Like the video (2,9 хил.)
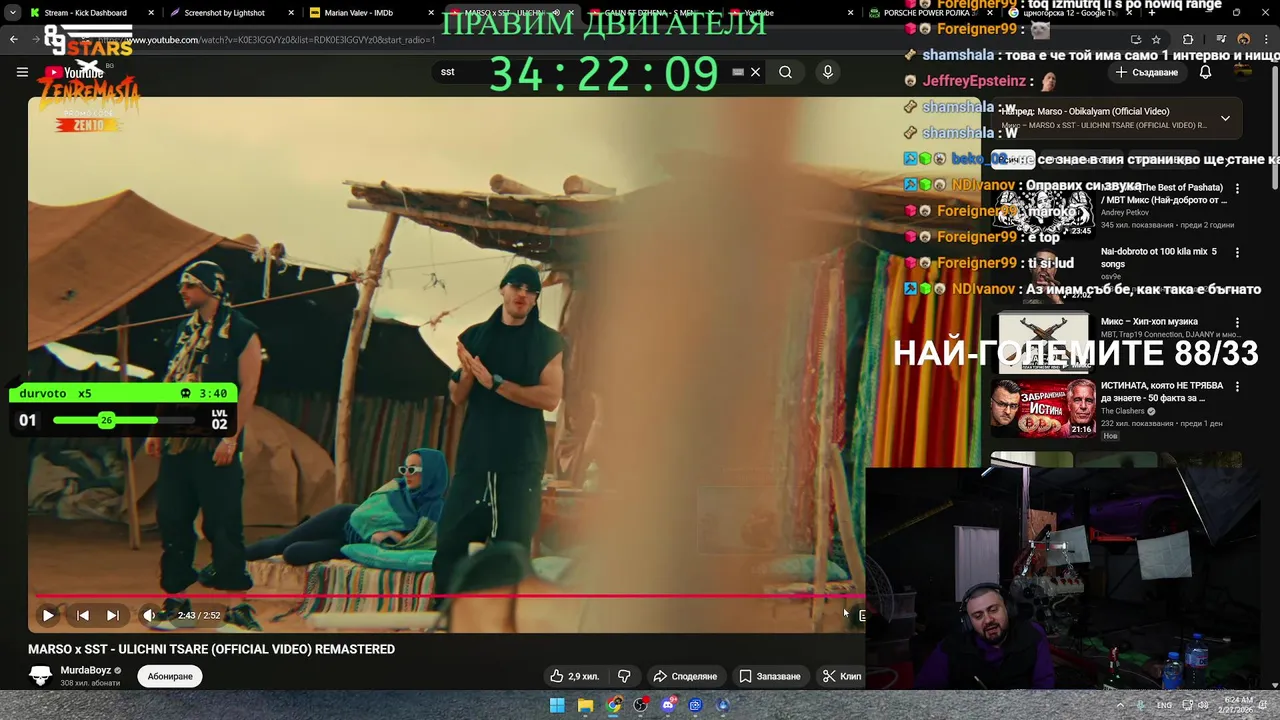 575,676
